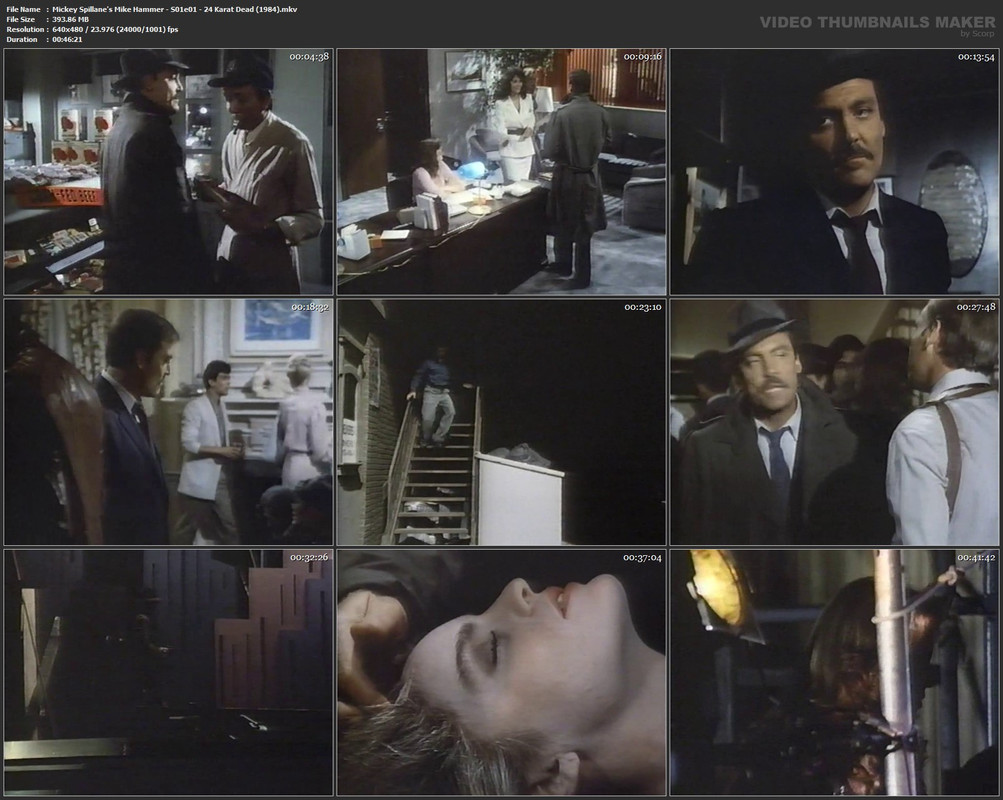
Task: Select the thumbnail at 00:13:54
Action: [834, 172]
